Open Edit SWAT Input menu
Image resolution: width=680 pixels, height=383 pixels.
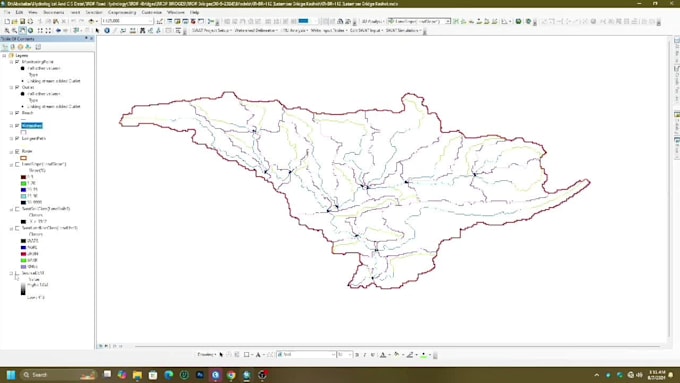click(x=366, y=31)
